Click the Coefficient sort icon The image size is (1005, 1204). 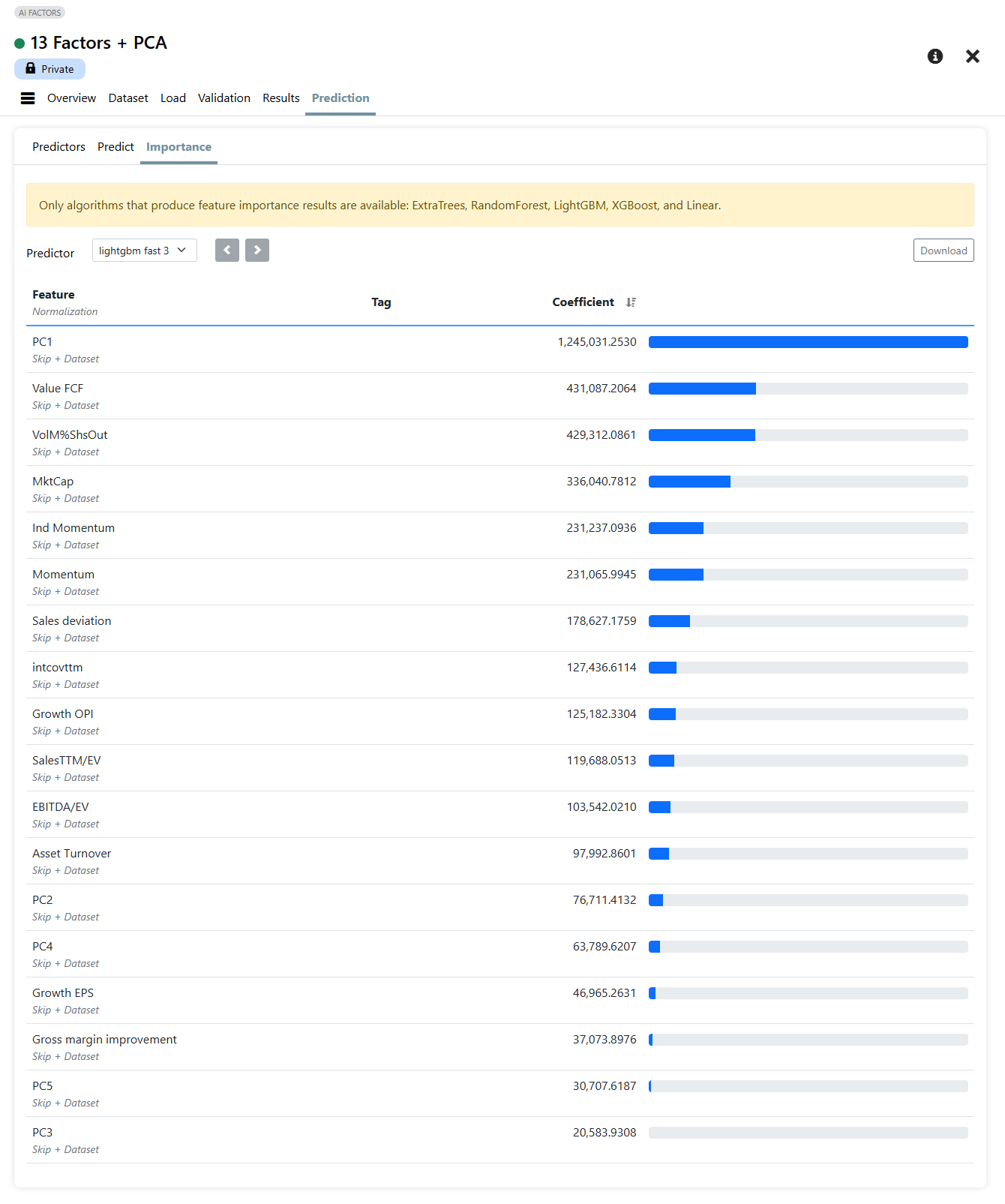click(631, 302)
